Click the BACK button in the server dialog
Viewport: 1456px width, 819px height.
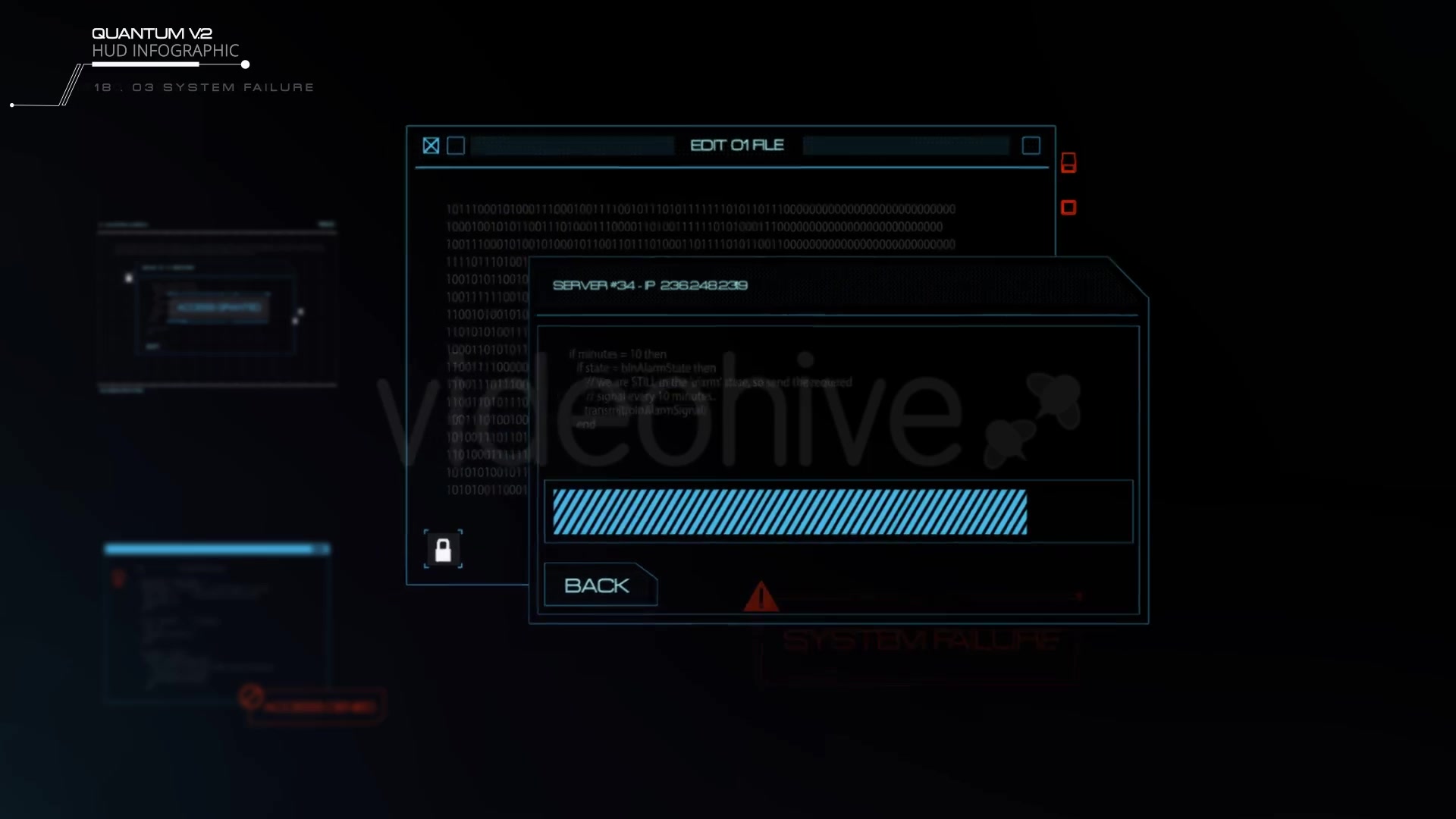[598, 585]
